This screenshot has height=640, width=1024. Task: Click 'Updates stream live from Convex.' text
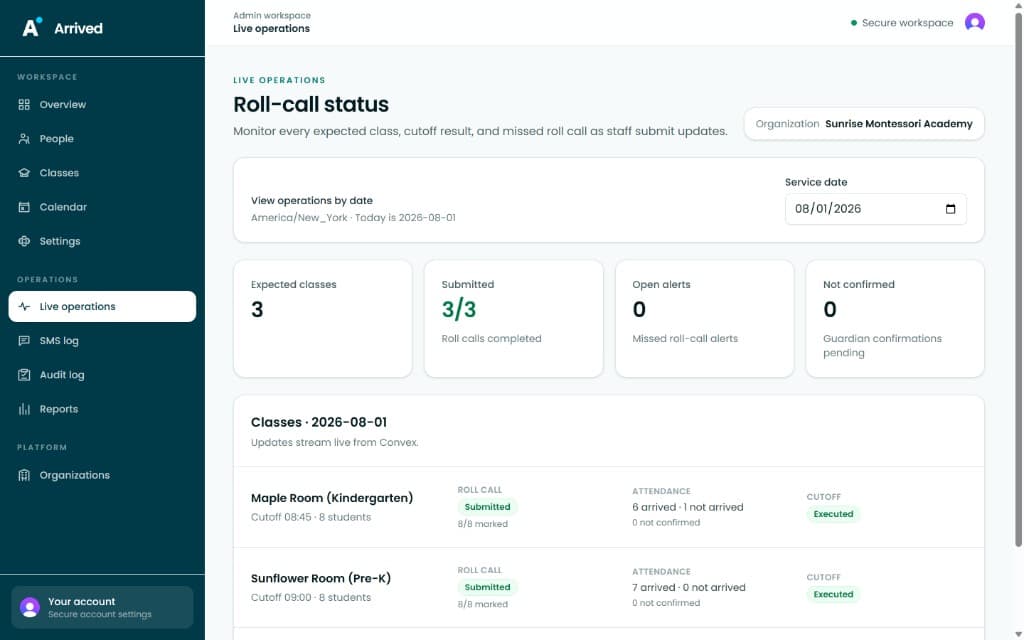click(x=334, y=443)
